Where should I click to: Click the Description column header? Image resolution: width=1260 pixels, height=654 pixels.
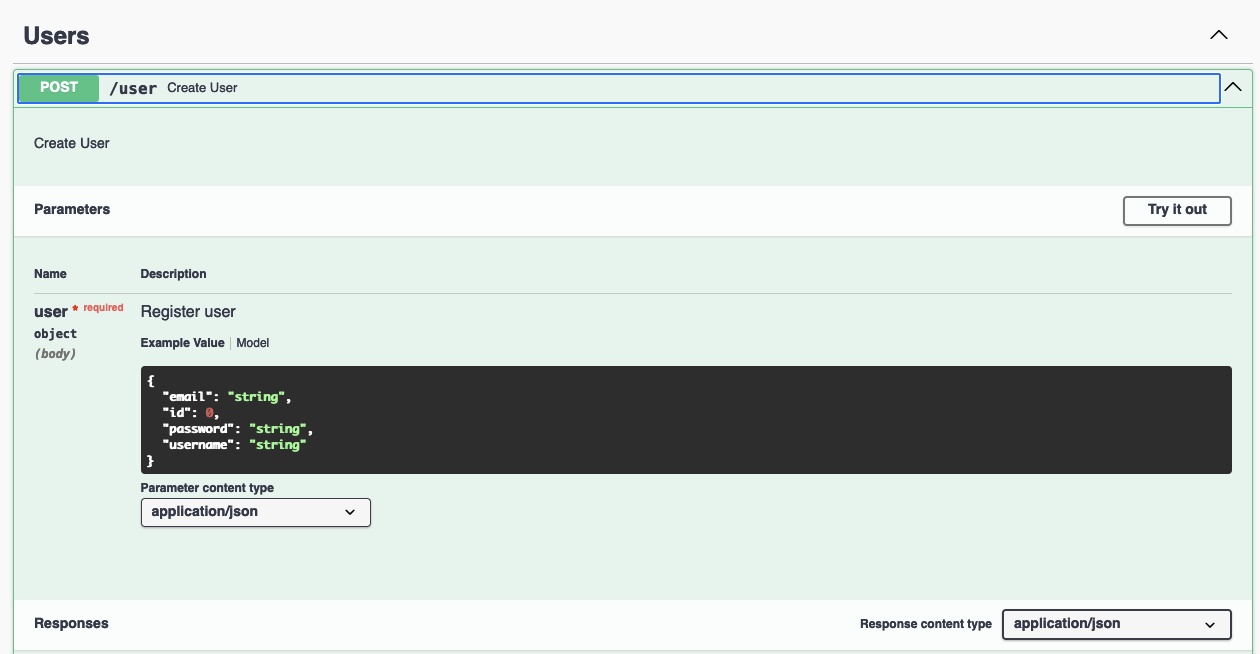173,274
